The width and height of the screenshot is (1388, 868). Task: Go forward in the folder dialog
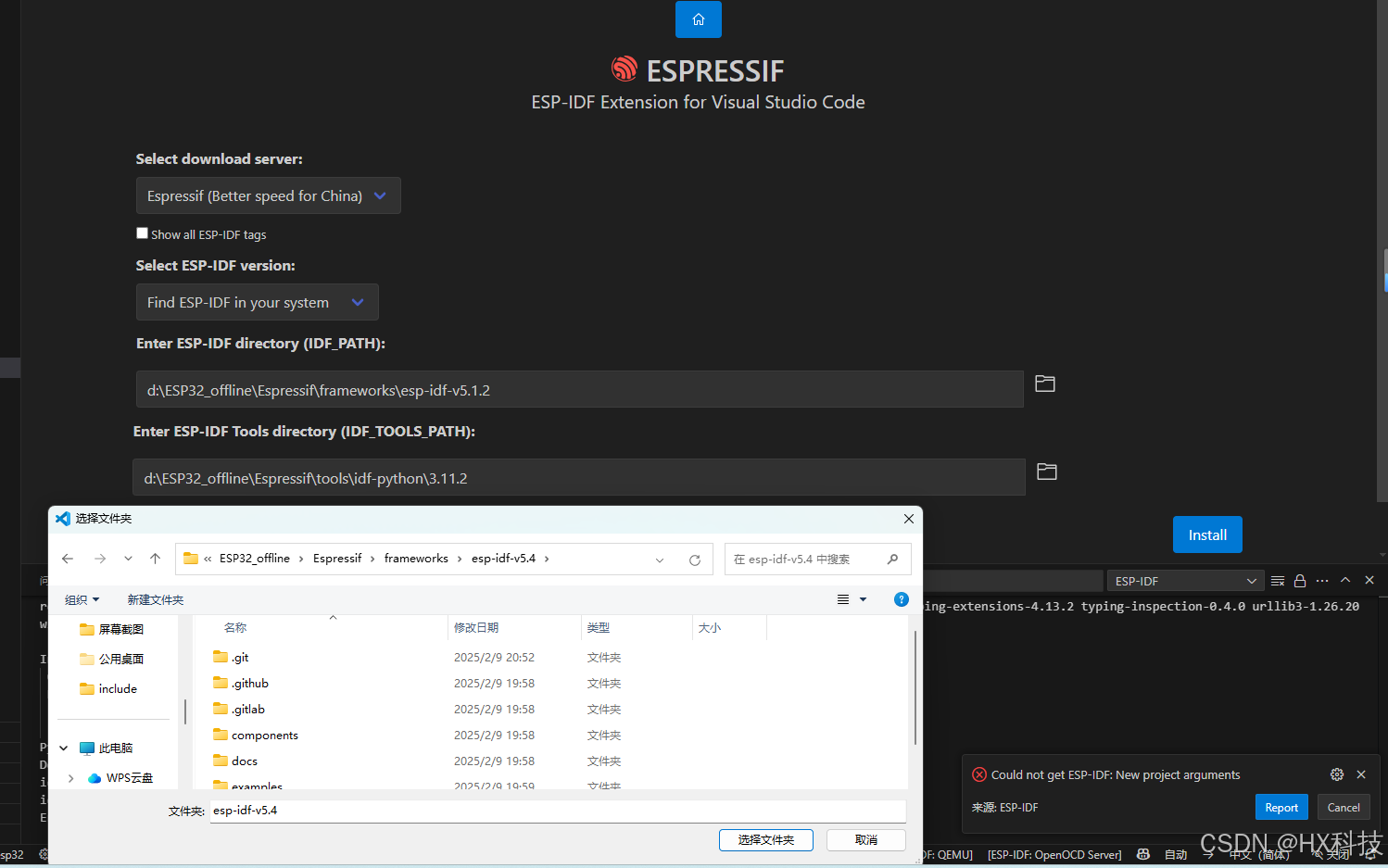[x=100, y=559]
